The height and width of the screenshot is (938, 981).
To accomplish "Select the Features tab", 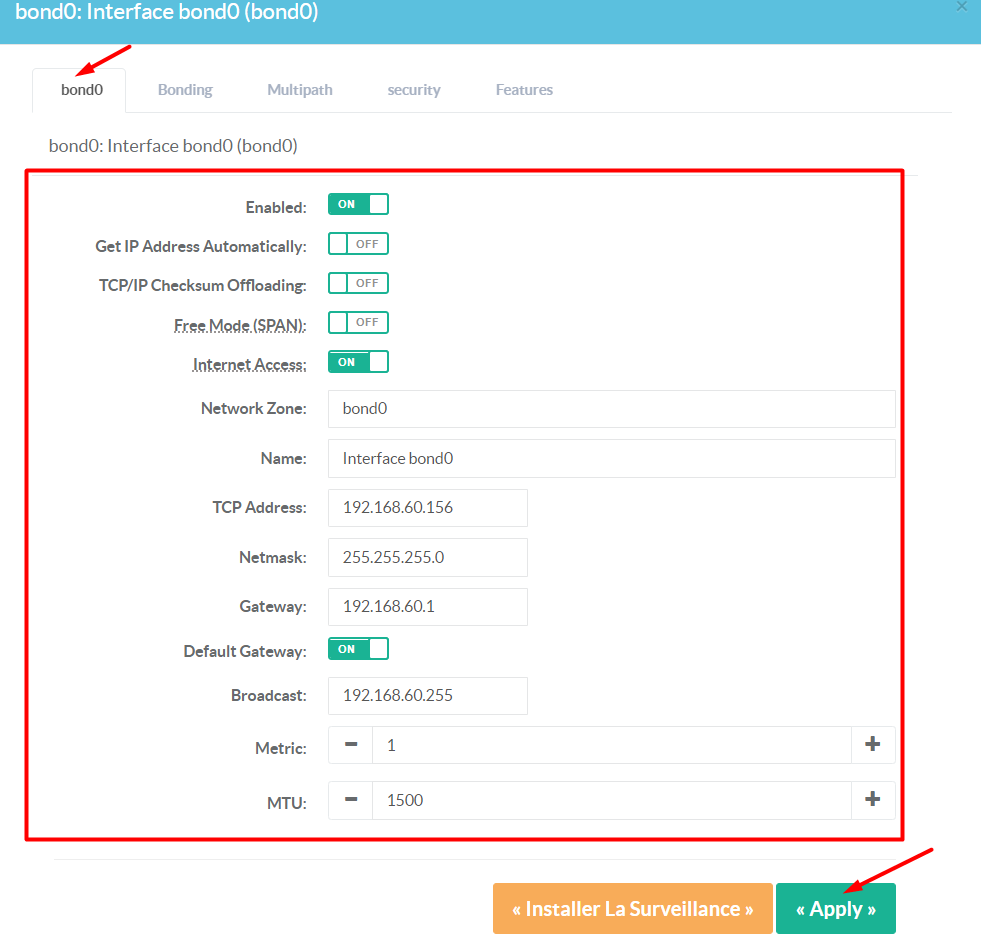I will [x=524, y=90].
